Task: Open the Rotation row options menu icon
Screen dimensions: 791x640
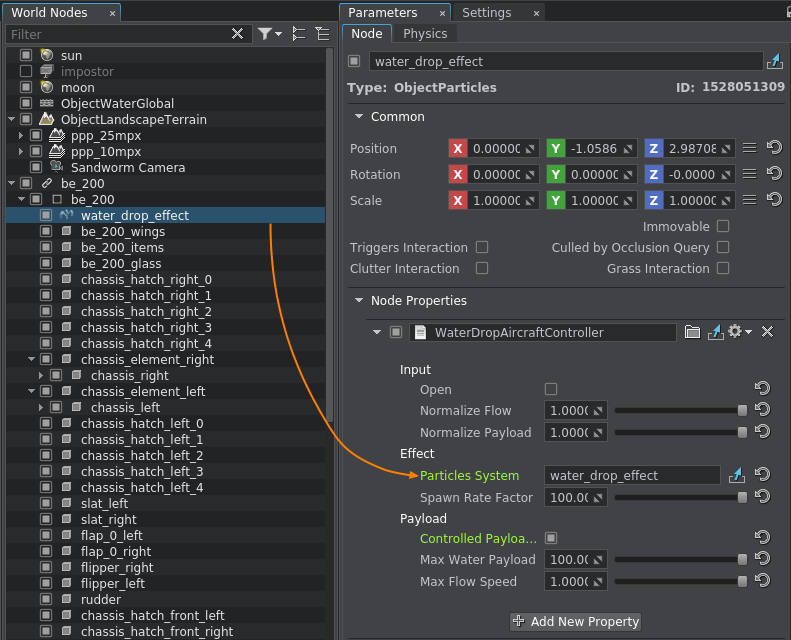Action: coord(749,174)
